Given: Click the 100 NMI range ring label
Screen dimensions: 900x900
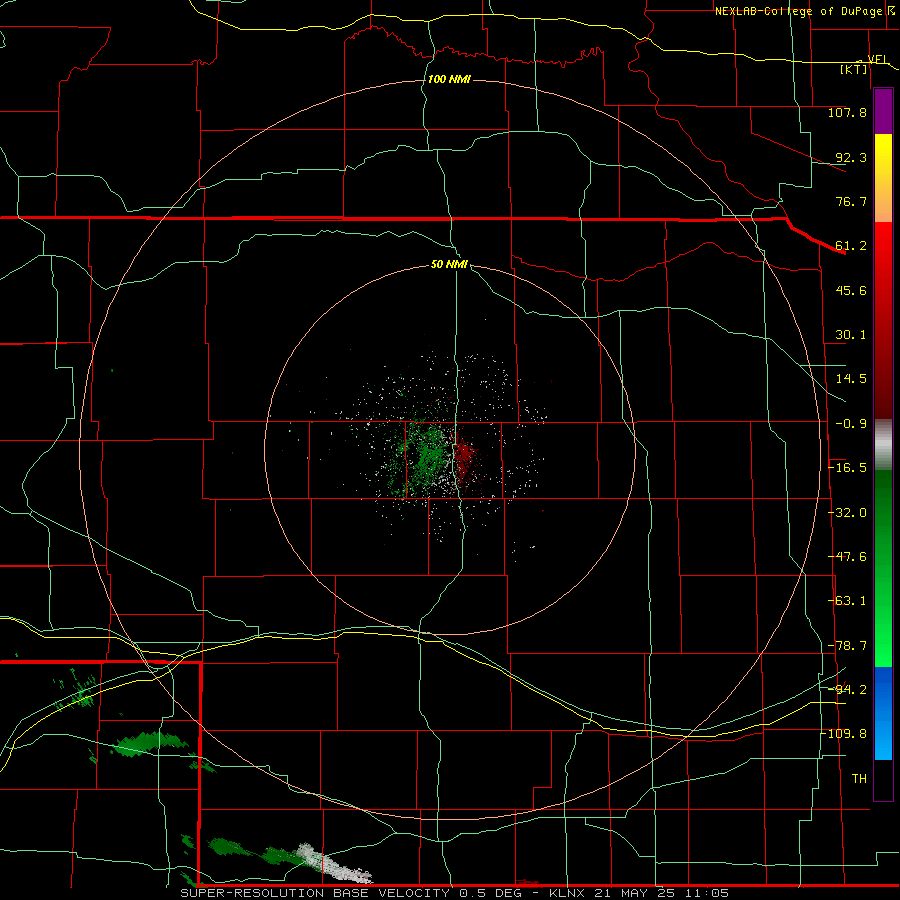Looking at the screenshot, I should tap(449, 79).
